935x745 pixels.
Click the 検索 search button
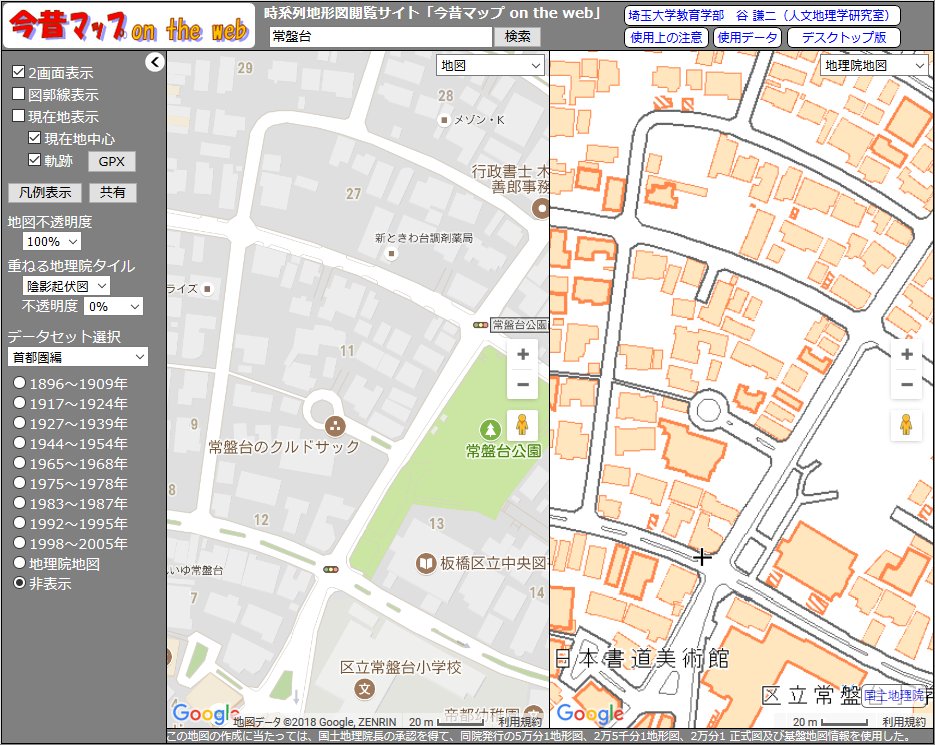coord(517,36)
